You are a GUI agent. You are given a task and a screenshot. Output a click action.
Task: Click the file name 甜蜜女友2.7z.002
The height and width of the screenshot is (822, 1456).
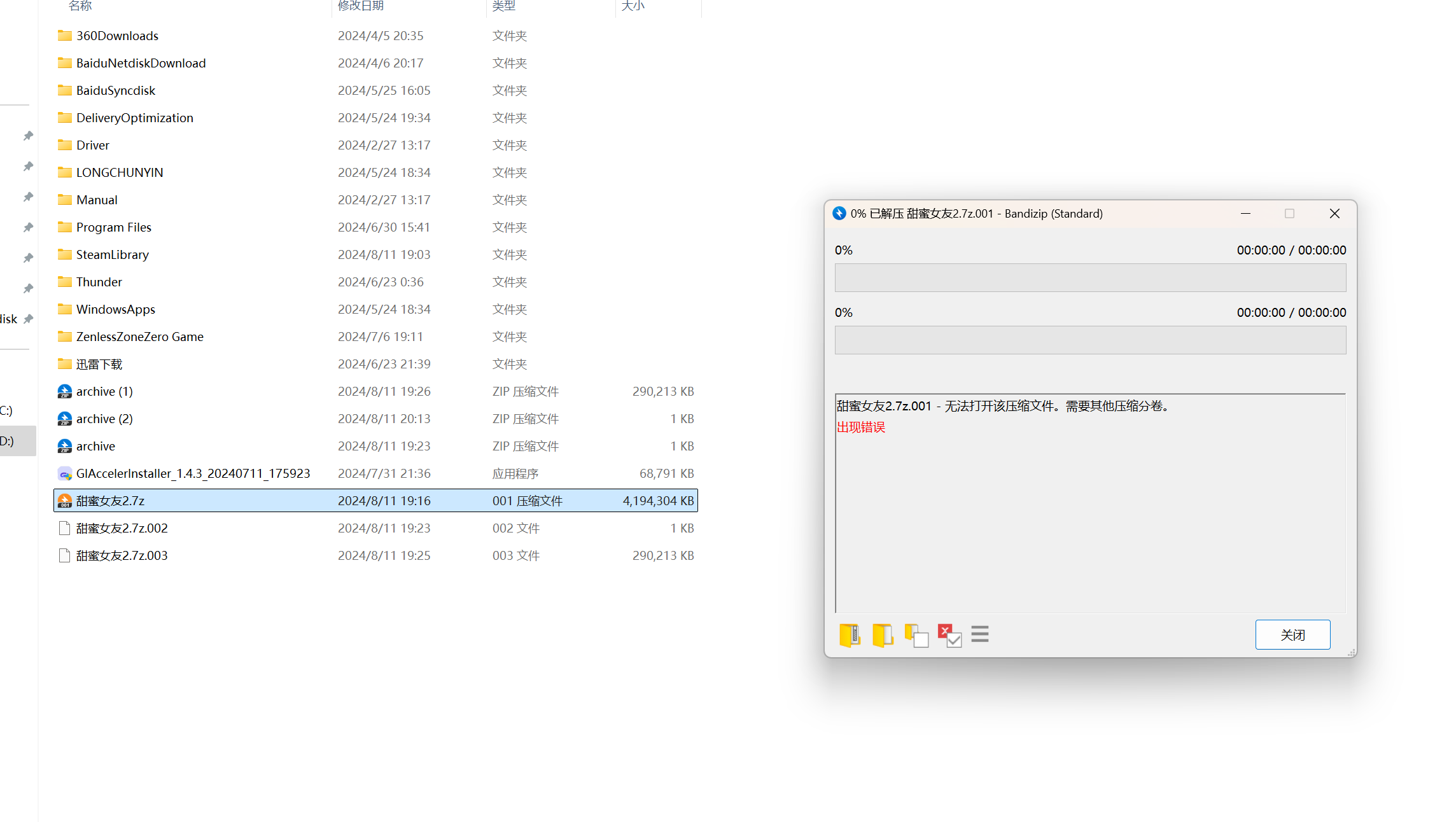(x=122, y=528)
